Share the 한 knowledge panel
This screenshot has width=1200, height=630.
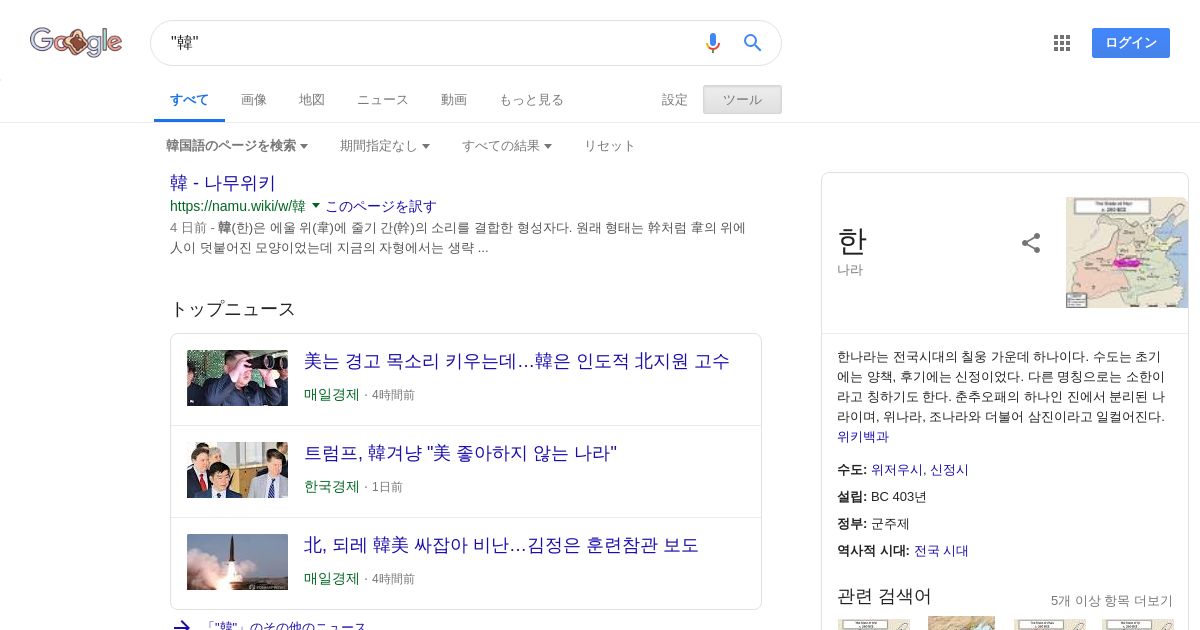pos(1031,243)
